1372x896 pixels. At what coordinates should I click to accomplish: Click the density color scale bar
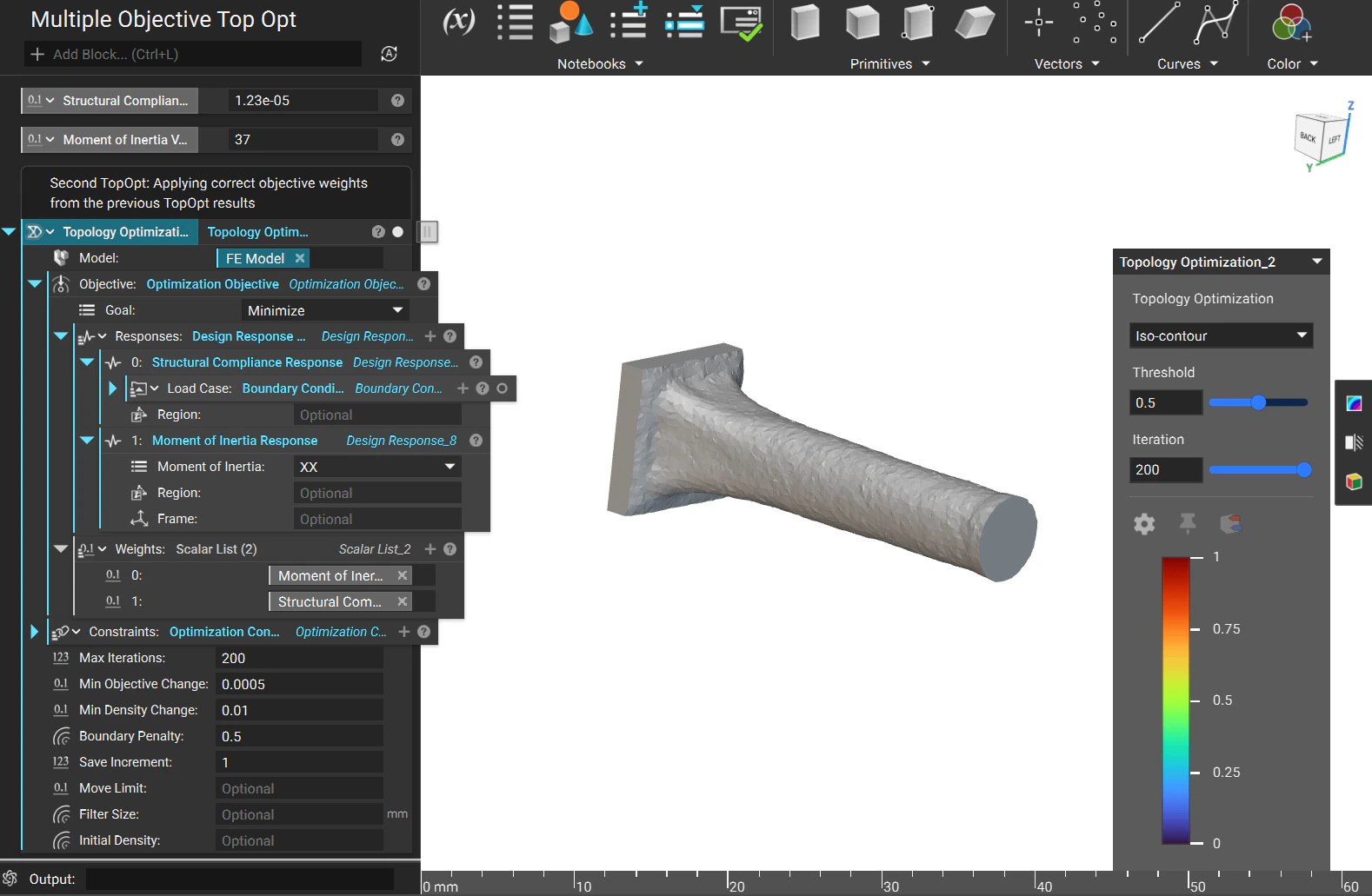click(x=1176, y=700)
